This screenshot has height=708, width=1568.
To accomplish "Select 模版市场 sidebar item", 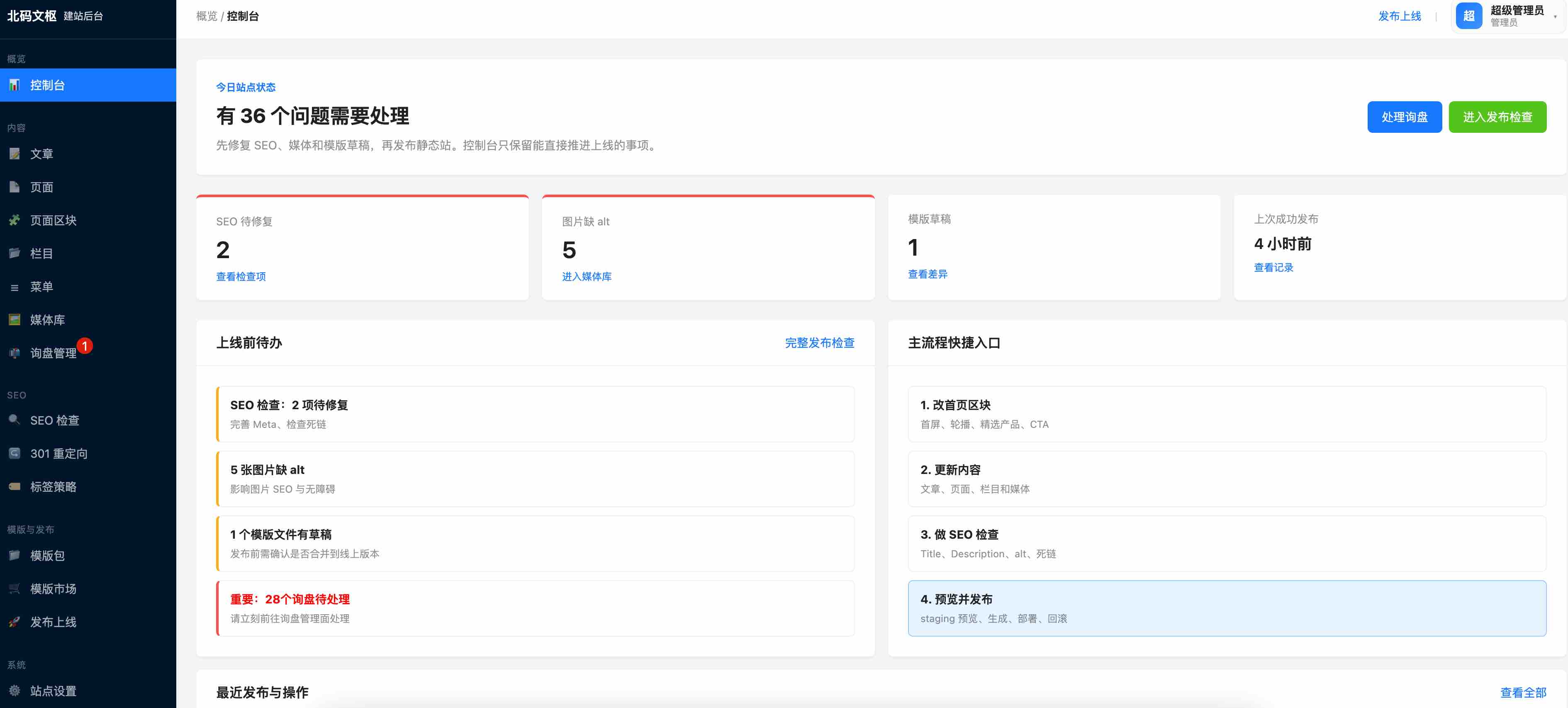I will pyautogui.click(x=88, y=588).
